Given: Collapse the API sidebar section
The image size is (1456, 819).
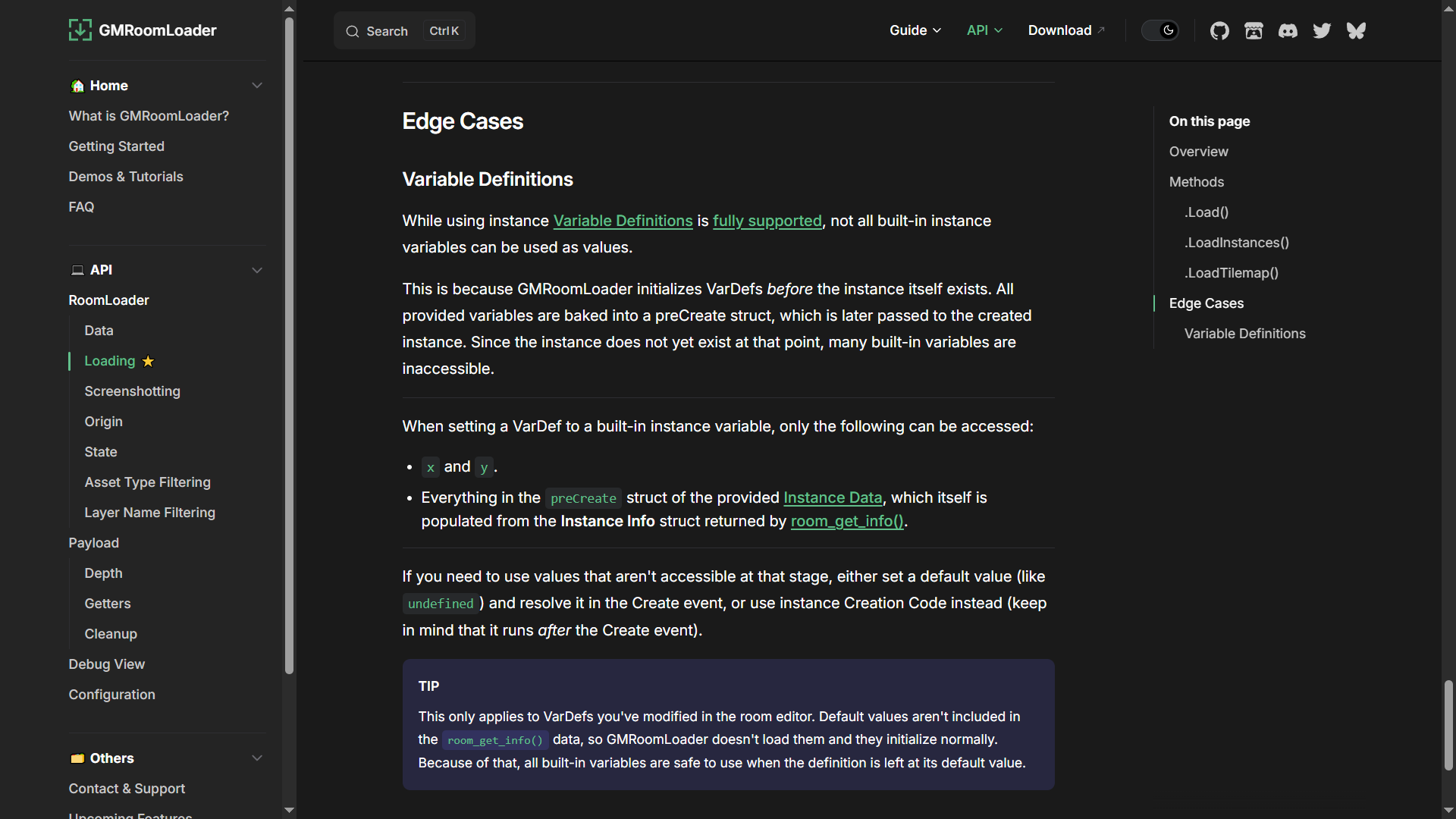Looking at the screenshot, I should (257, 270).
